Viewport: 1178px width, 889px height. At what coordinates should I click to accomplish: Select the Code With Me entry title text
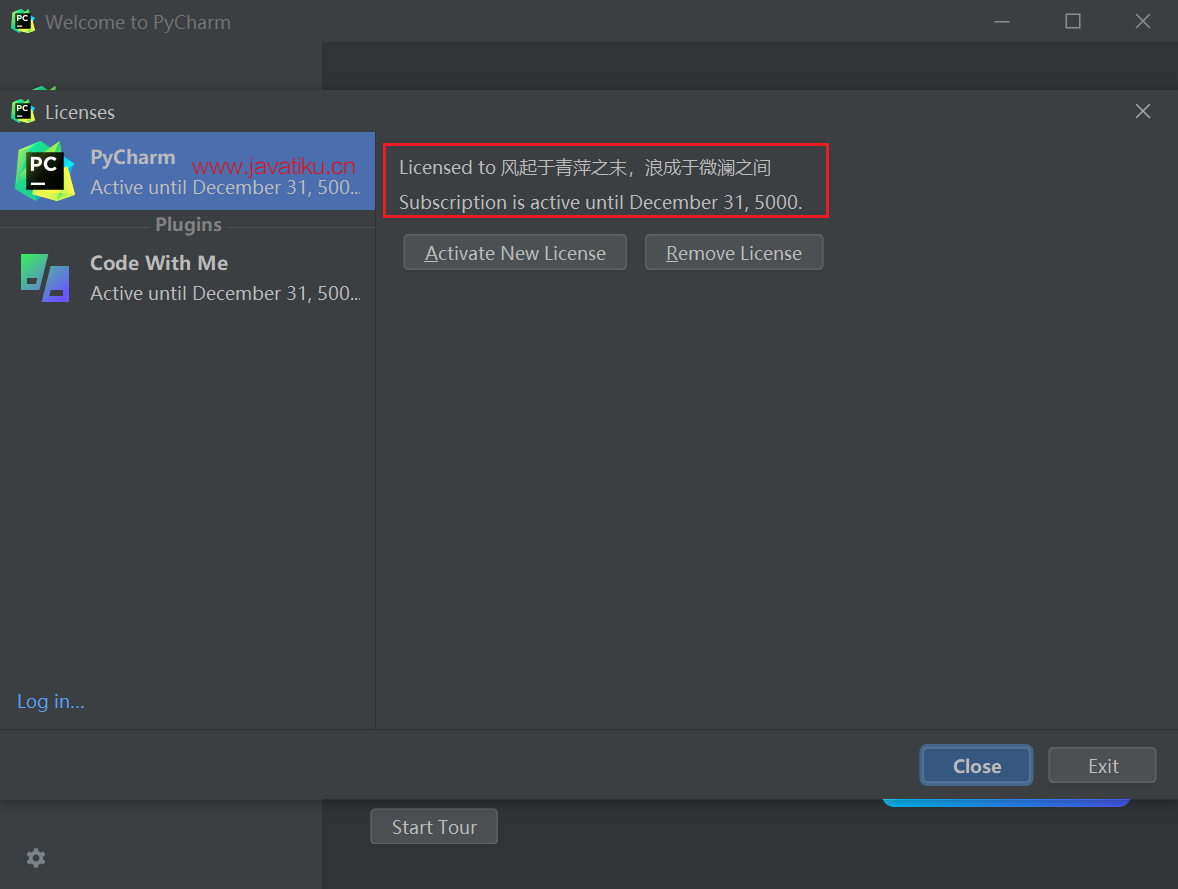pos(159,263)
